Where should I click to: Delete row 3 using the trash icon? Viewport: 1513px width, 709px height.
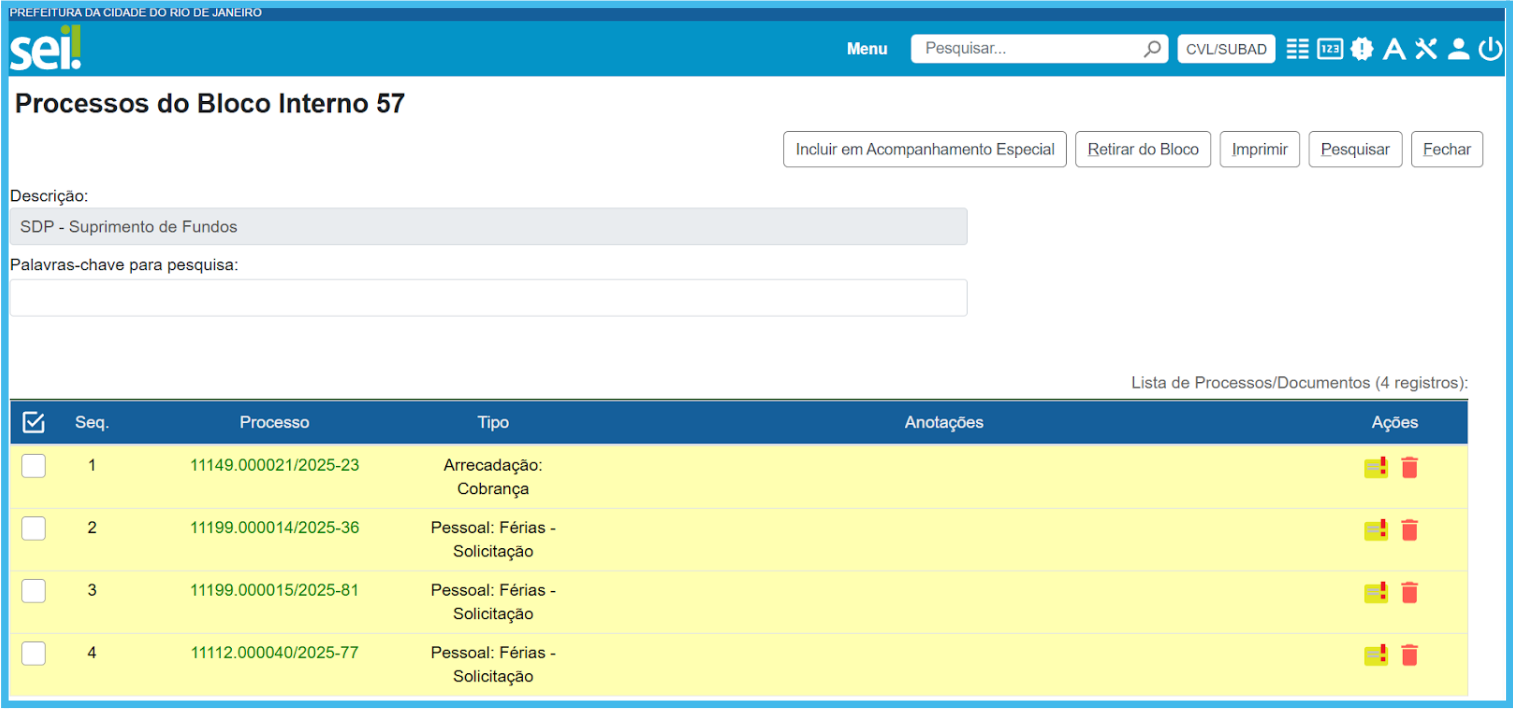point(1409,593)
